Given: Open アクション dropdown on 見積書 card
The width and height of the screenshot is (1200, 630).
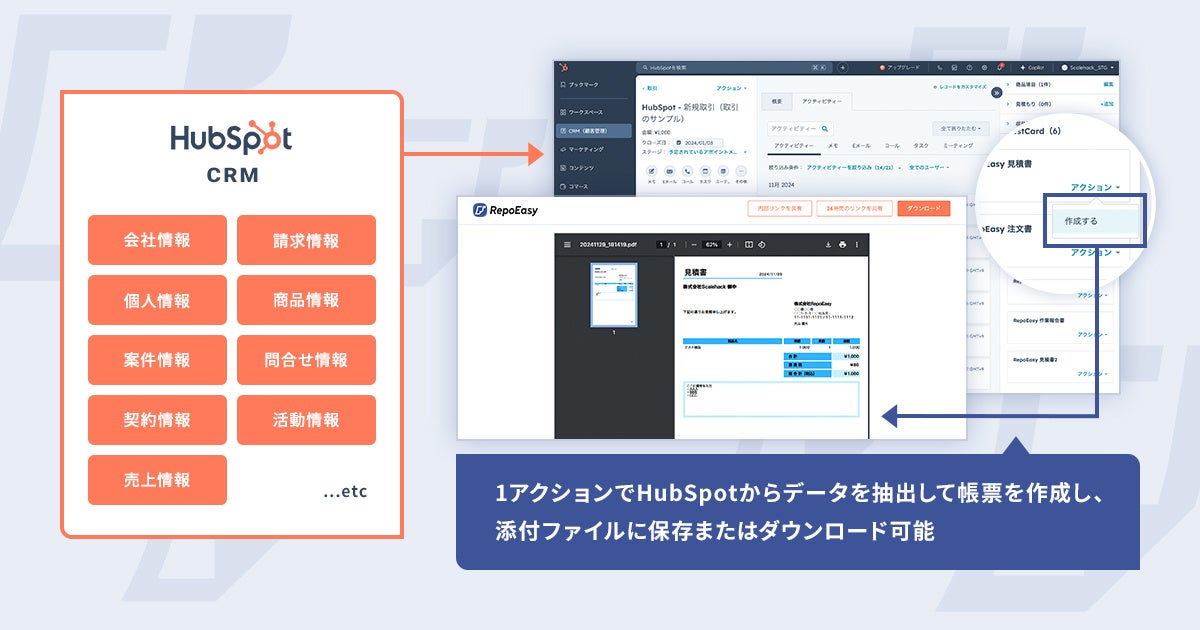Looking at the screenshot, I should (1094, 187).
